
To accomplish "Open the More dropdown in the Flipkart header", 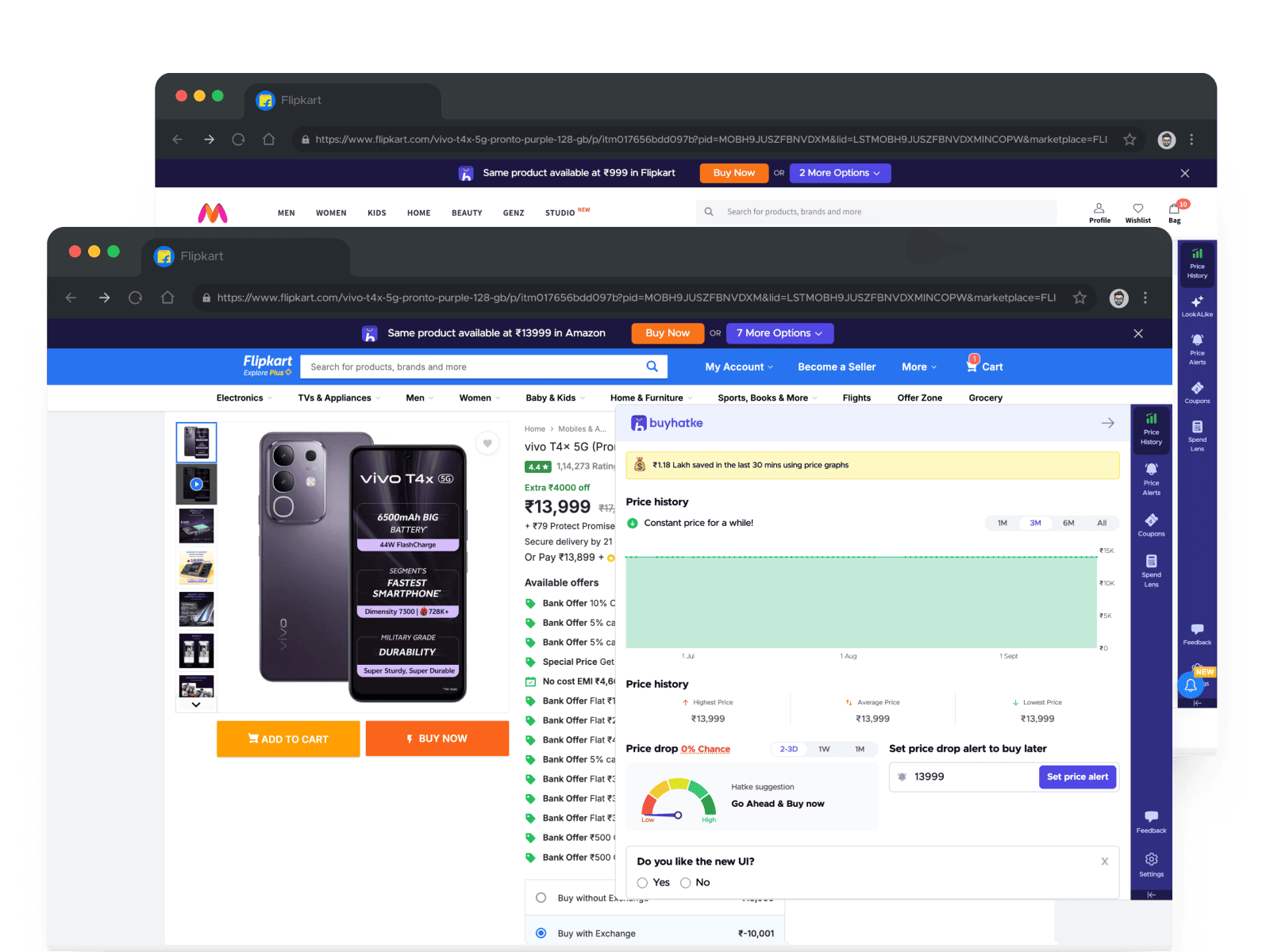I will coord(919,367).
